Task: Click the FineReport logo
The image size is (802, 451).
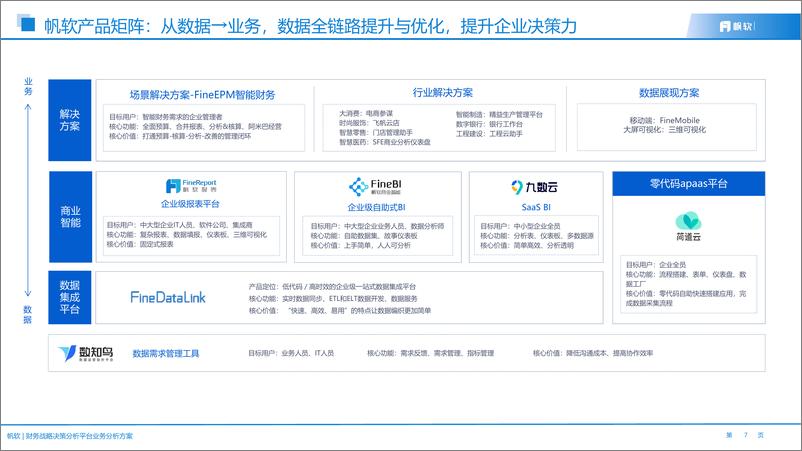Action: [x=191, y=186]
